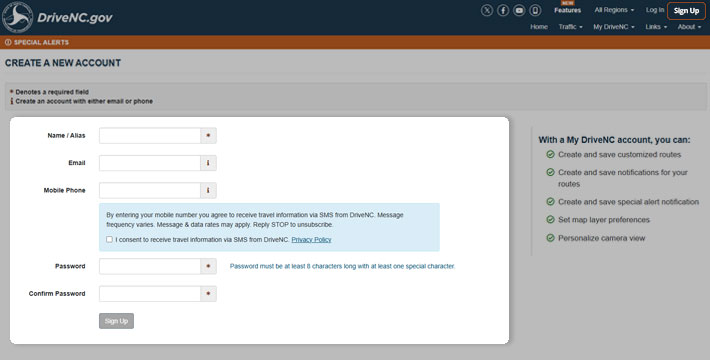
Task: Open the Facebook social icon
Action: 503,10
